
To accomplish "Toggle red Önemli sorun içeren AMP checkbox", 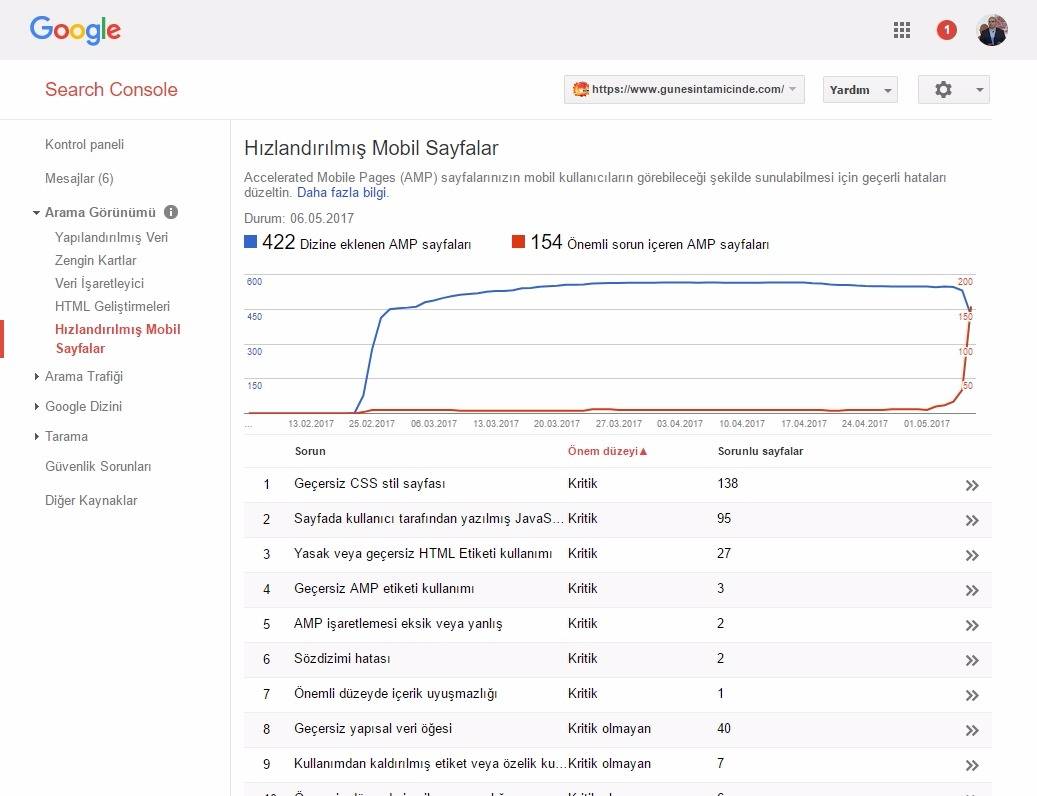I will tap(518, 242).
